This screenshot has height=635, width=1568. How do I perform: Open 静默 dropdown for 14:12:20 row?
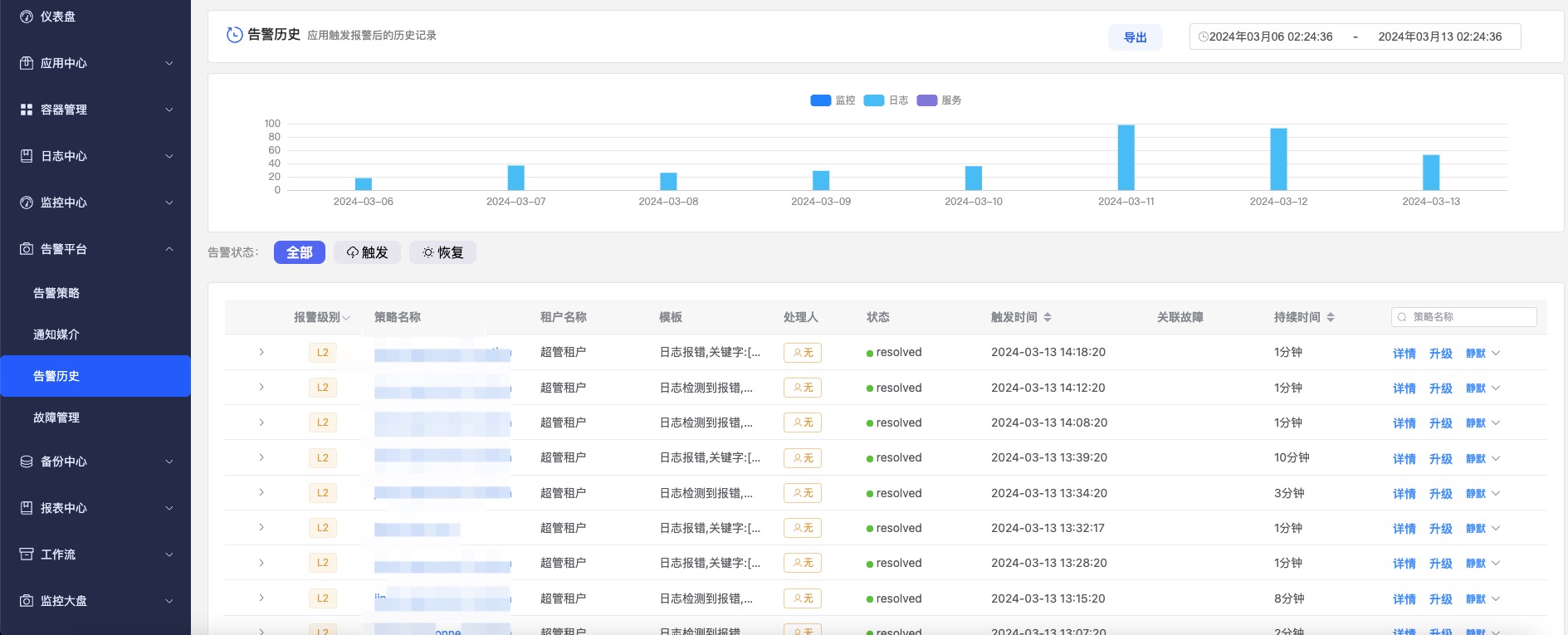1496,388
